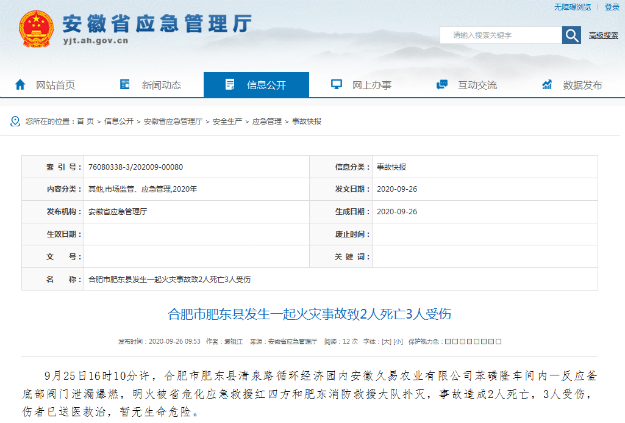Click the 首页 breadcrumb link
This screenshot has height=423, width=625.
pyautogui.click(x=85, y=121)
